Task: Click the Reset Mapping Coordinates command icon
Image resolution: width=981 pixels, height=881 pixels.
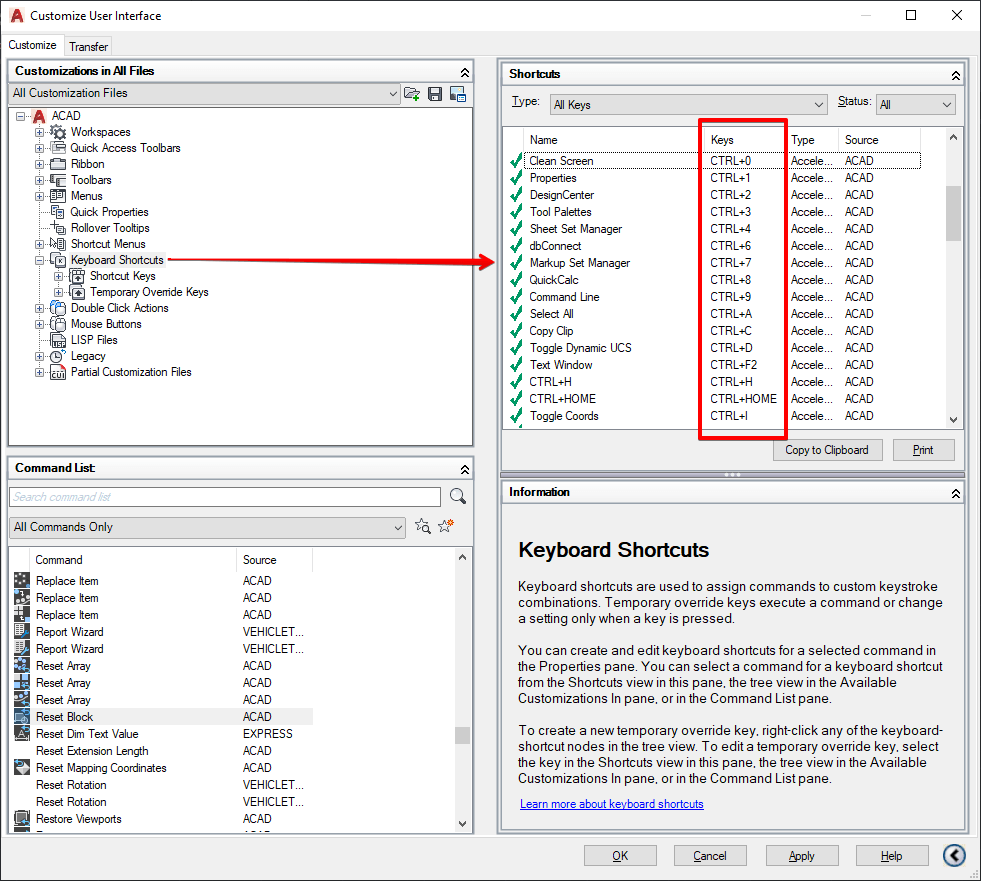Action: [x=22, y=767]
